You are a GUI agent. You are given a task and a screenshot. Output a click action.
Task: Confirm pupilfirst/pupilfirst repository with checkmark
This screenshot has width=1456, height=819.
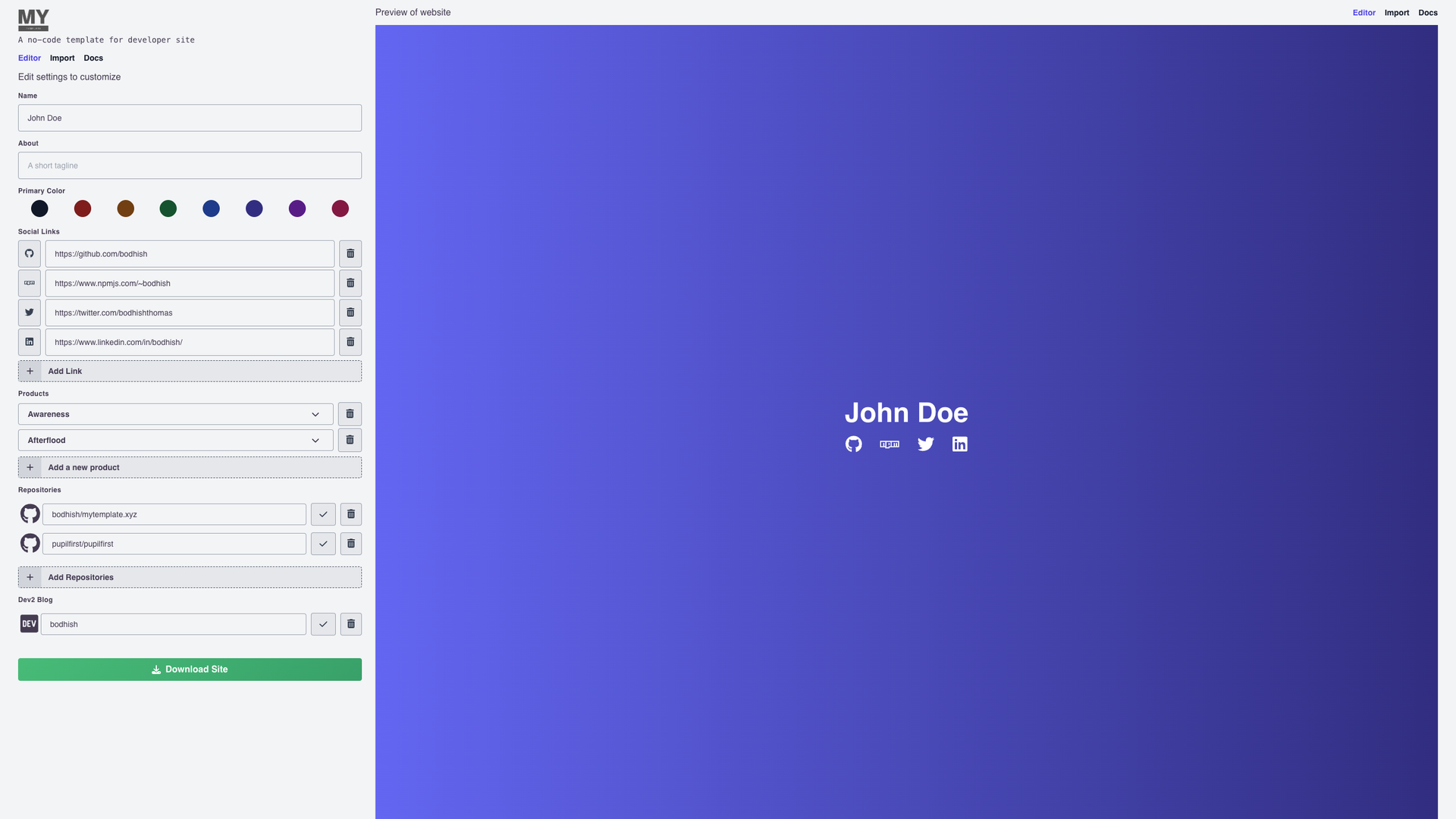pyautogui.click(x=323, y=544)
